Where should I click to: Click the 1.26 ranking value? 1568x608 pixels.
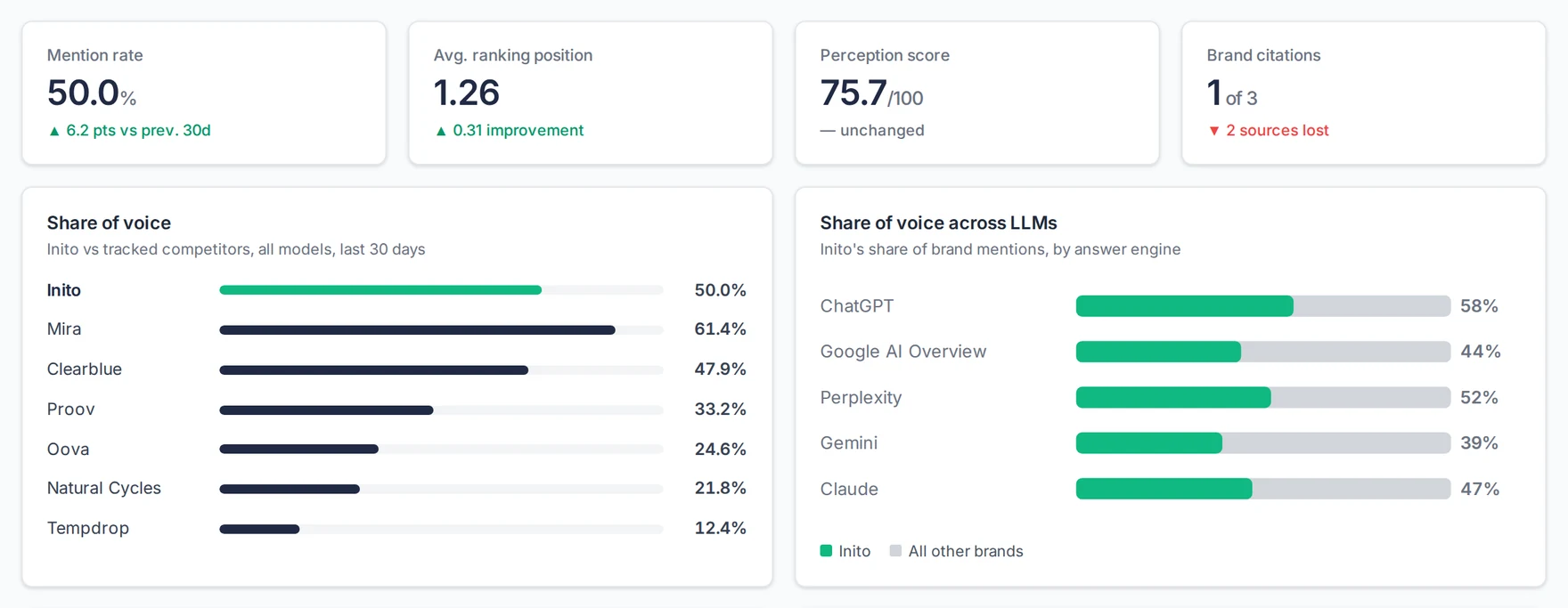click(466, 93)
